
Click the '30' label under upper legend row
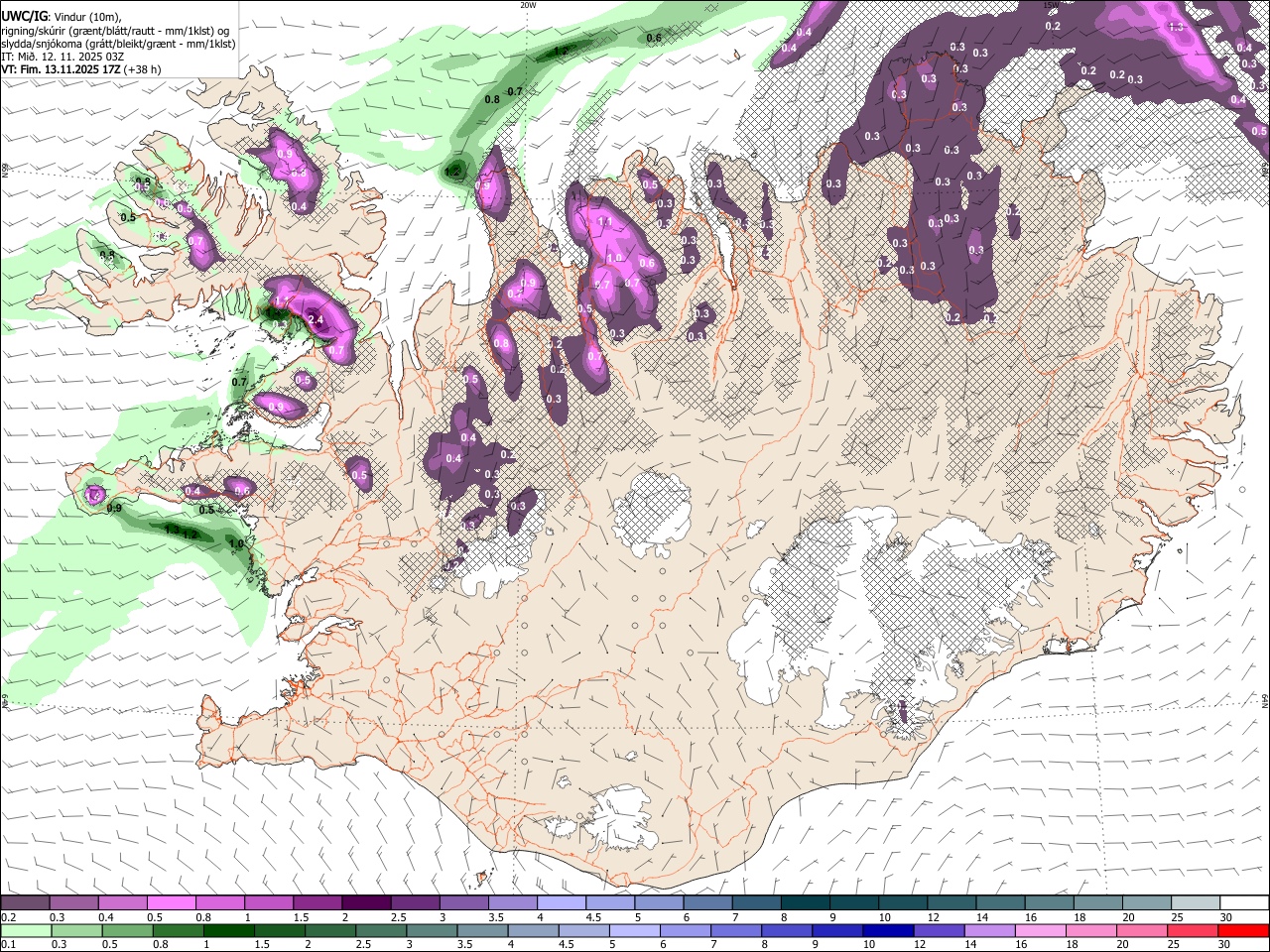tap(1226, 917)
